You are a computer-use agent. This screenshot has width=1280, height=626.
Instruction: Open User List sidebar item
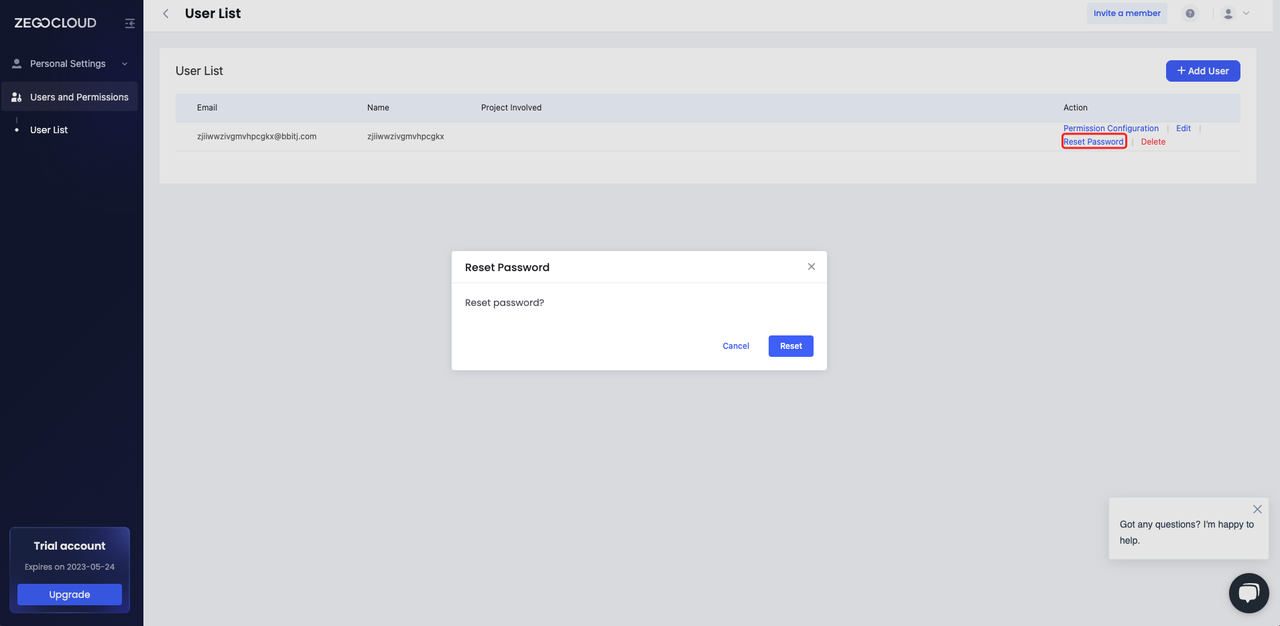tap(49, 130)
